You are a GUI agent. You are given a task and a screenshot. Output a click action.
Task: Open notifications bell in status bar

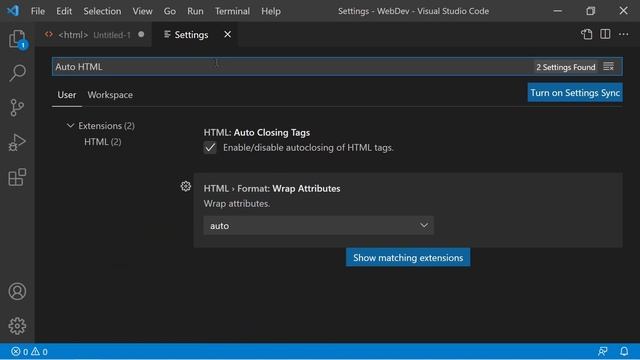(x=624, y=351)
